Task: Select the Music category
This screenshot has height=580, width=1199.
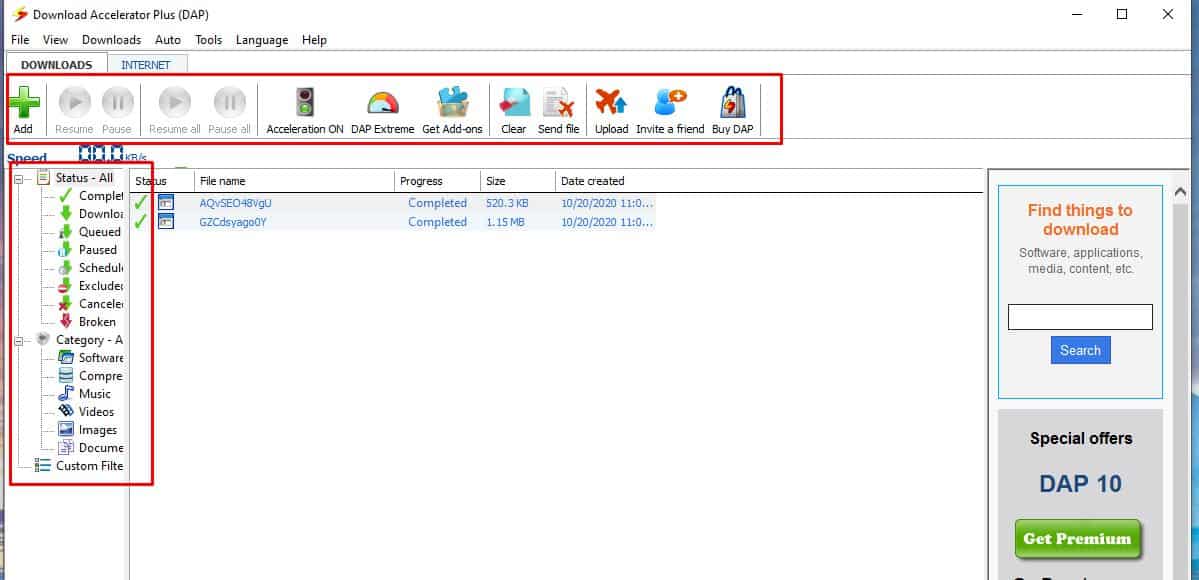Action: [x=95, y=393]
